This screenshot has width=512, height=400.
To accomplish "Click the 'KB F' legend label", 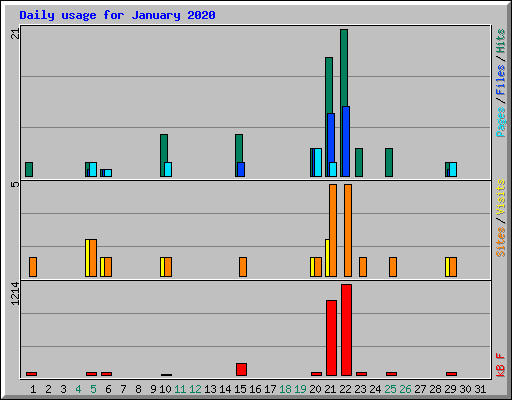I will coord(500,365).
